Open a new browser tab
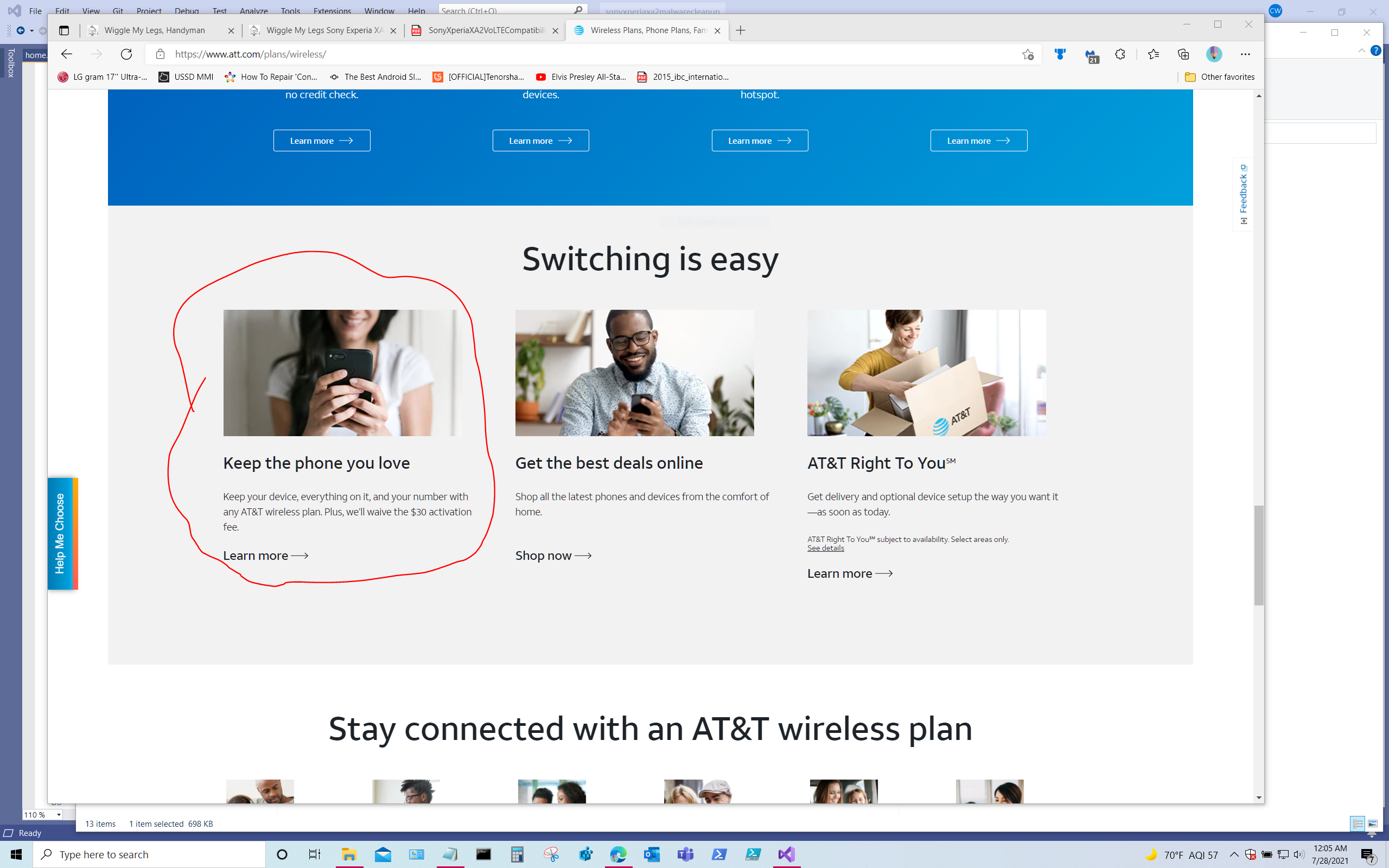Screen dimensions: 1389x868 [x=741, y=30]
